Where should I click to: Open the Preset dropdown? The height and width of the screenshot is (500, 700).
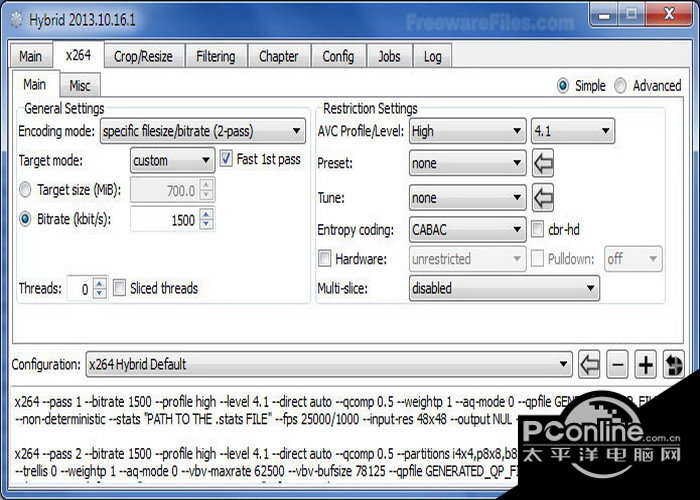point(467,163)
